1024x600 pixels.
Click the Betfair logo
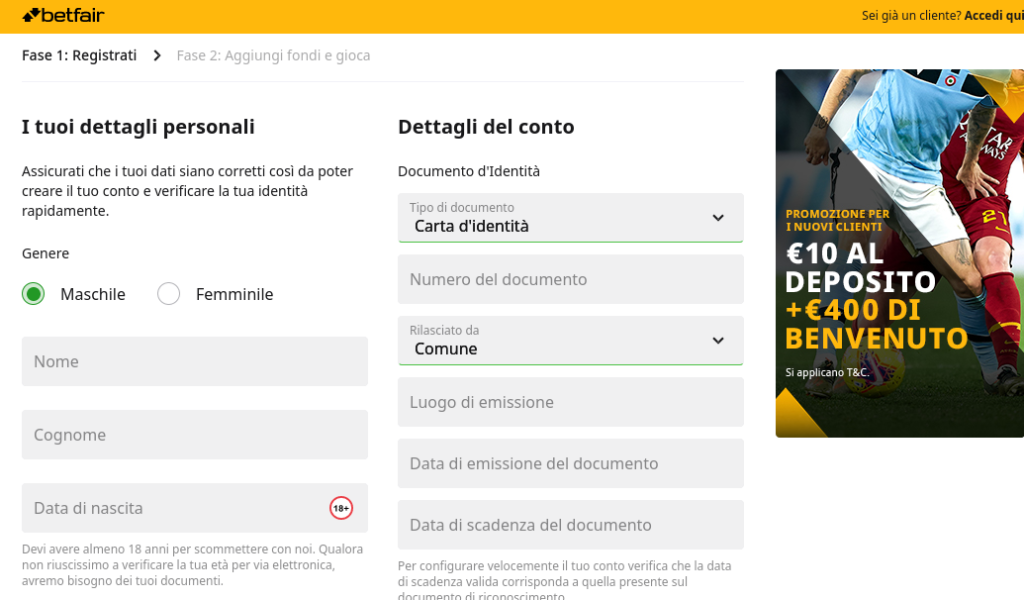point(62,15)
